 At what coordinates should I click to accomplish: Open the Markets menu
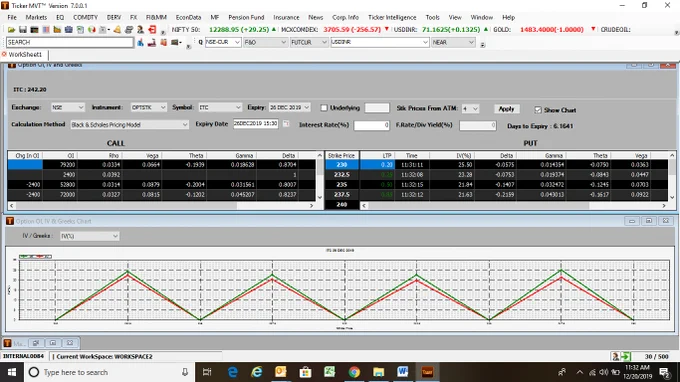click(36, 17)
